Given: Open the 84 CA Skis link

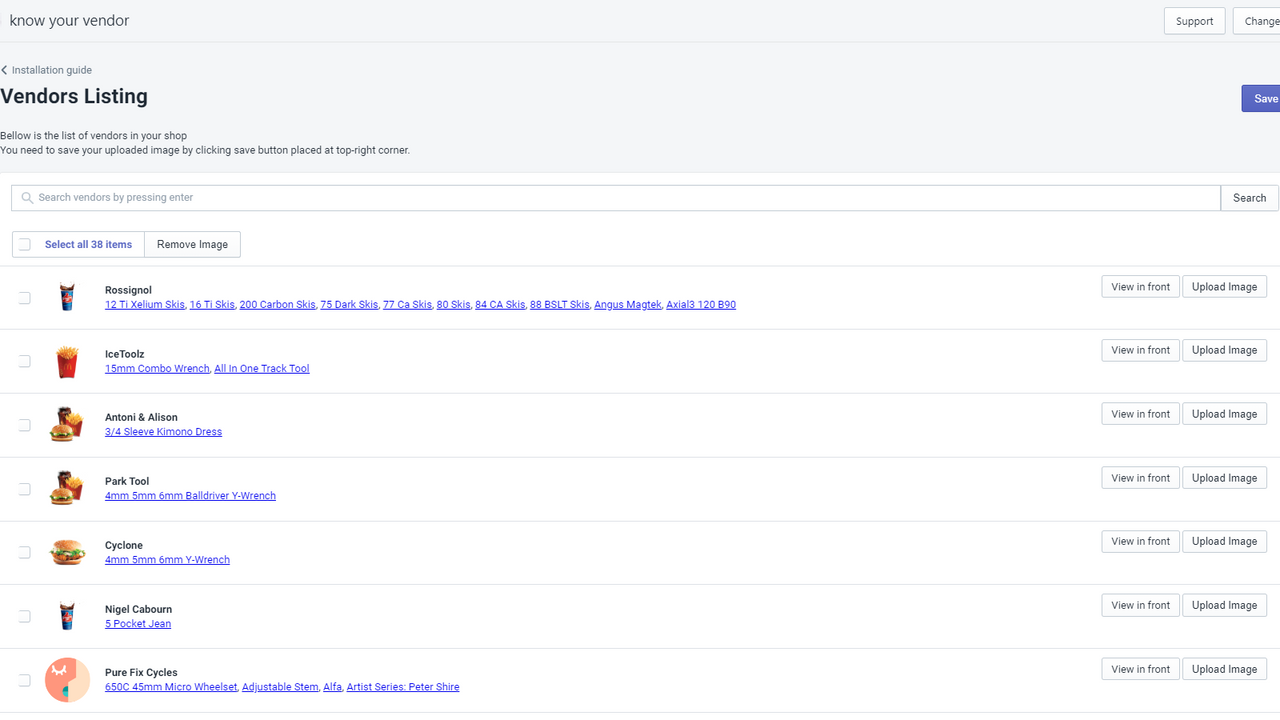Looking at the screenshot, I should point(500,305).
